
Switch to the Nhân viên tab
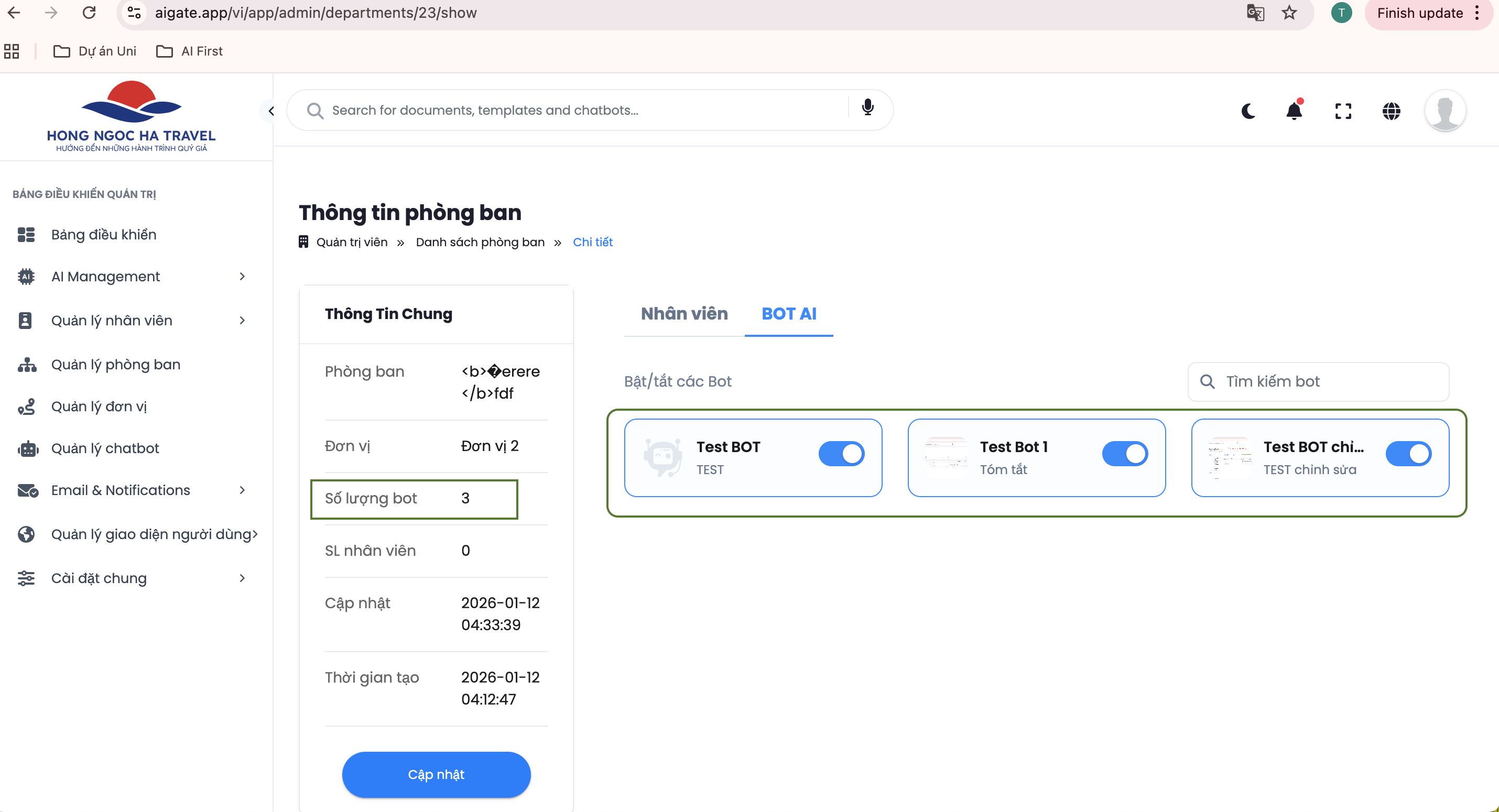684,313
